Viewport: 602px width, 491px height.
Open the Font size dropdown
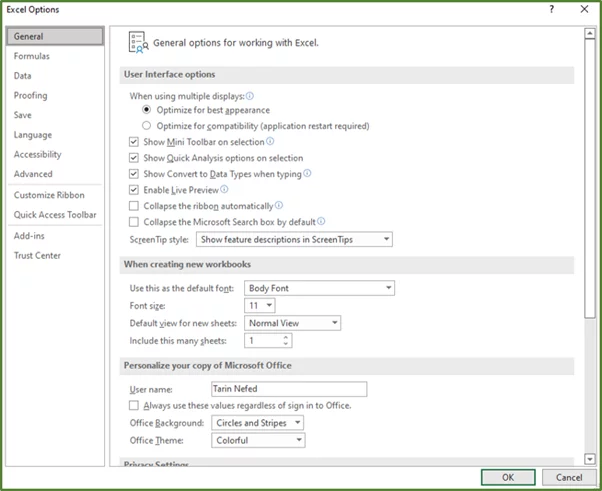pyautogui.click(x=260, y=306)
